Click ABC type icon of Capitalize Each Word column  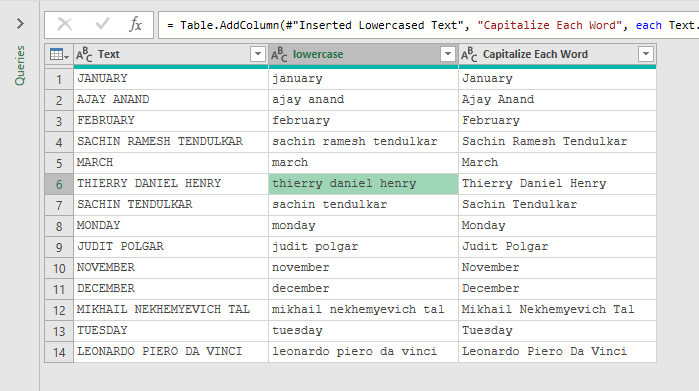[469, 54]
